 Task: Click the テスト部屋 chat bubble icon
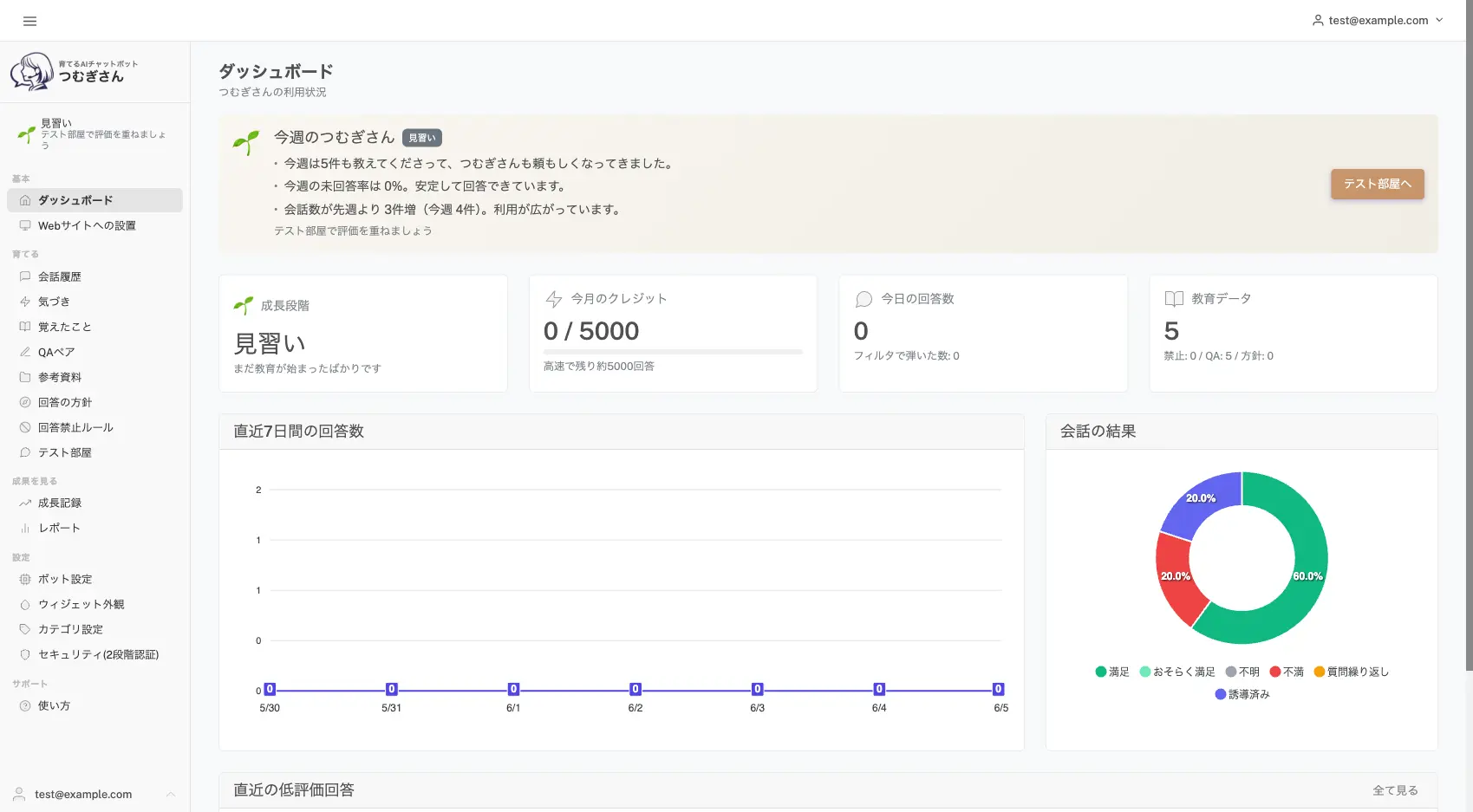[25, 452]
